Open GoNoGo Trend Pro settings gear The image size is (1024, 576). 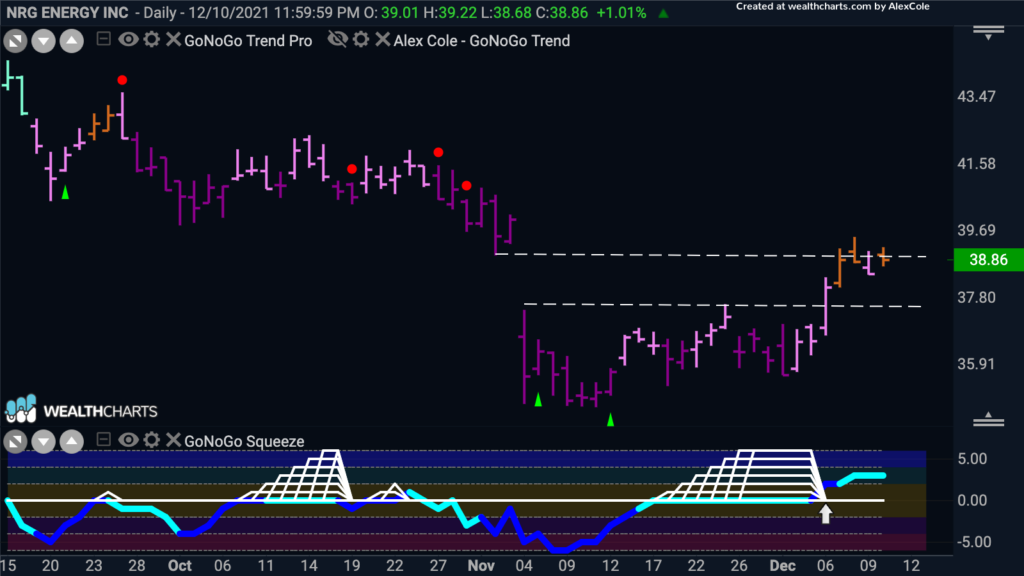tap(152, 40)
